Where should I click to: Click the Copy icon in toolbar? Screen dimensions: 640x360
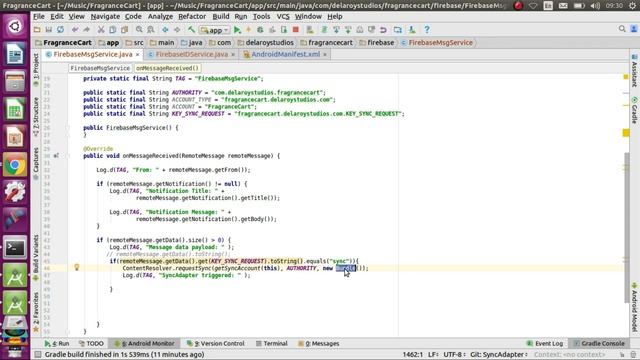[x=113, y=30]
